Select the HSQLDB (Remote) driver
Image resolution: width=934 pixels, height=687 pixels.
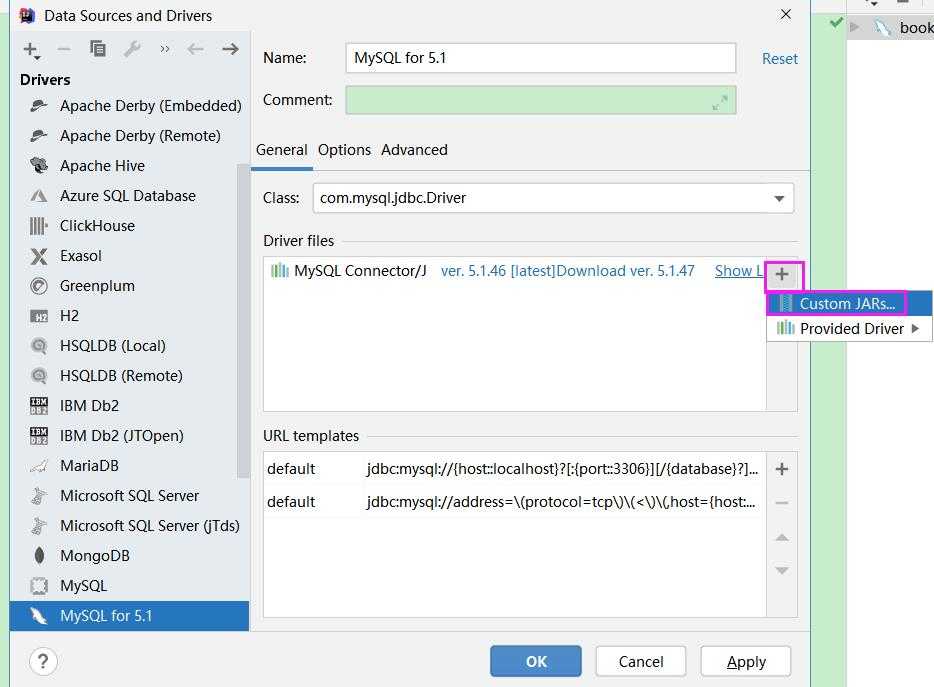(x=129, y=375)
